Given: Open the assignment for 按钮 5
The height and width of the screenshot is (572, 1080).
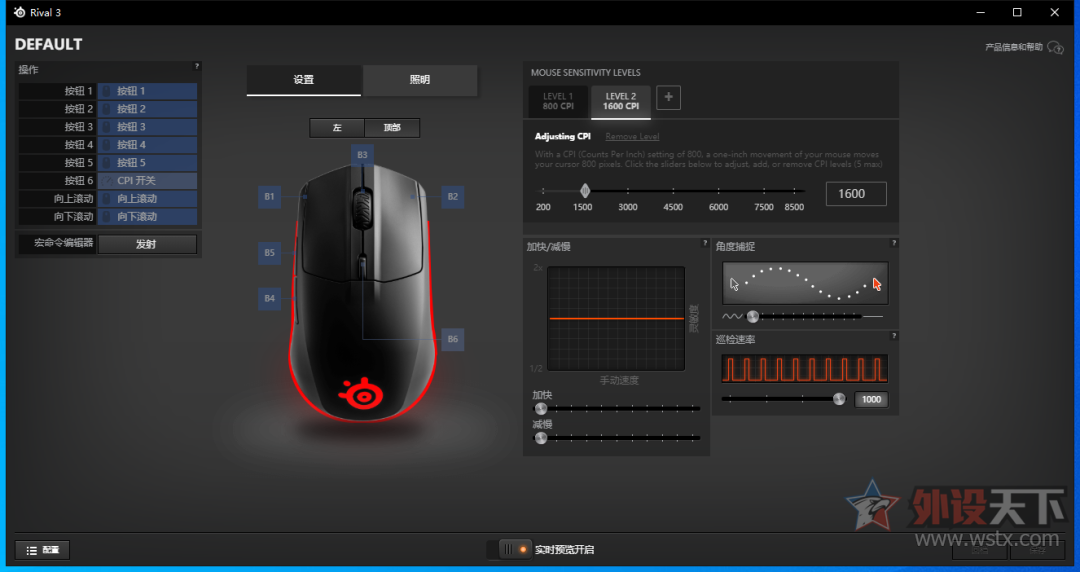Looking at the screenshot, I should pos(147,163).
